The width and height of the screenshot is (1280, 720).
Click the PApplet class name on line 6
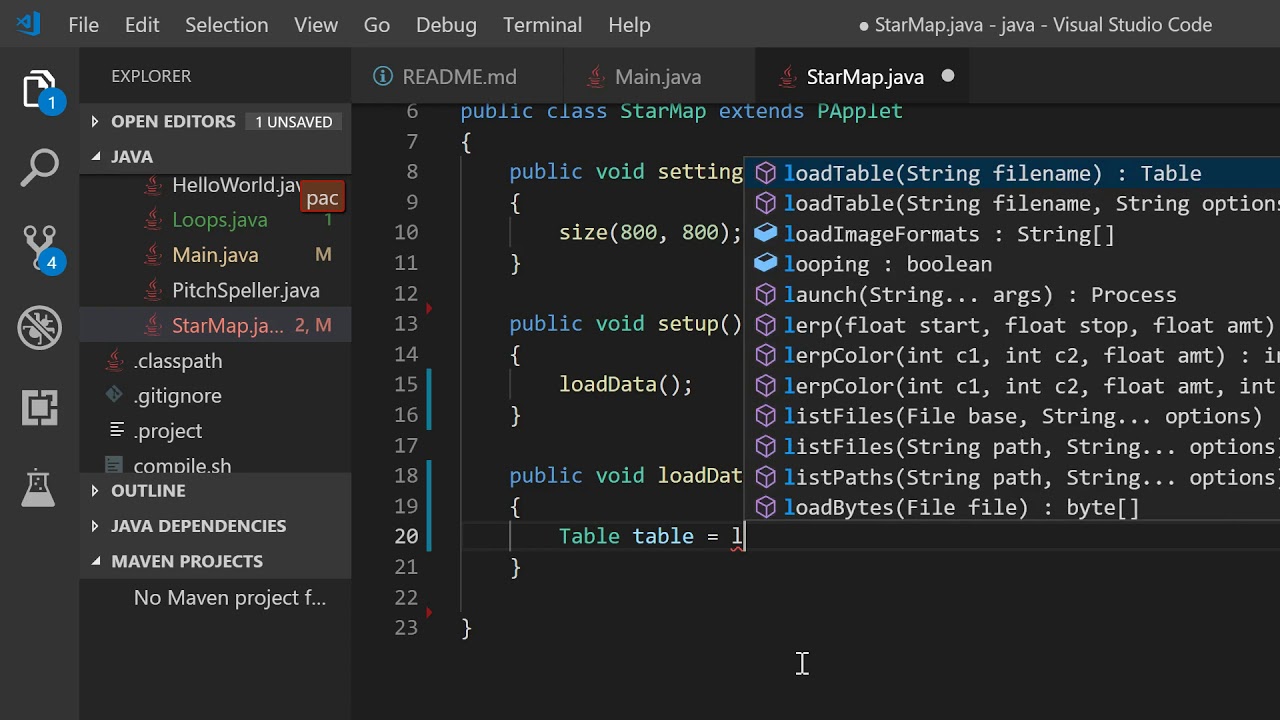click(x=860, y=111)
